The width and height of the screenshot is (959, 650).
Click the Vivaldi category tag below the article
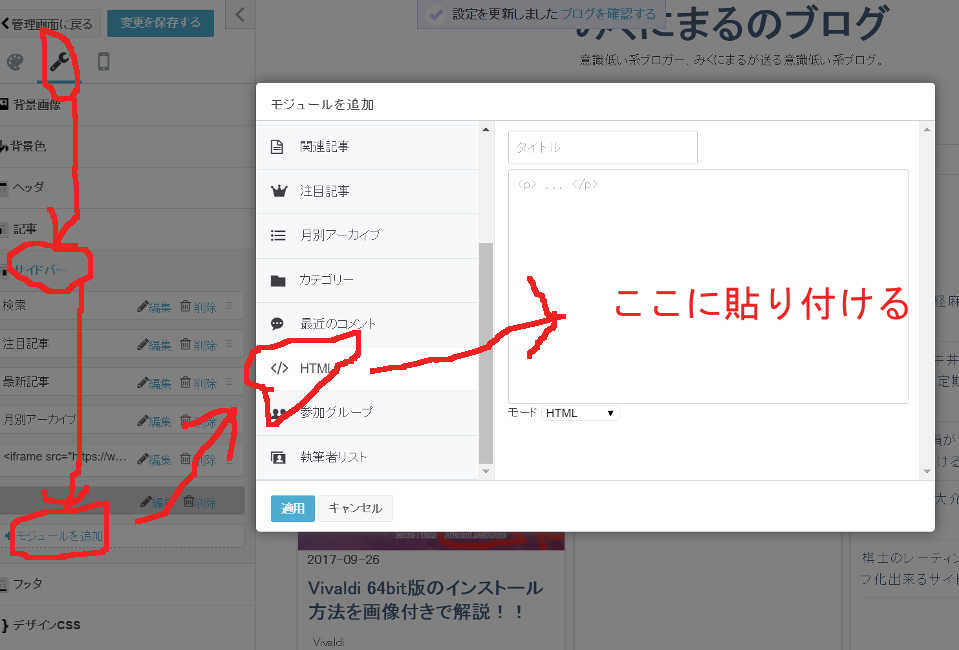[x=328, y=642]
